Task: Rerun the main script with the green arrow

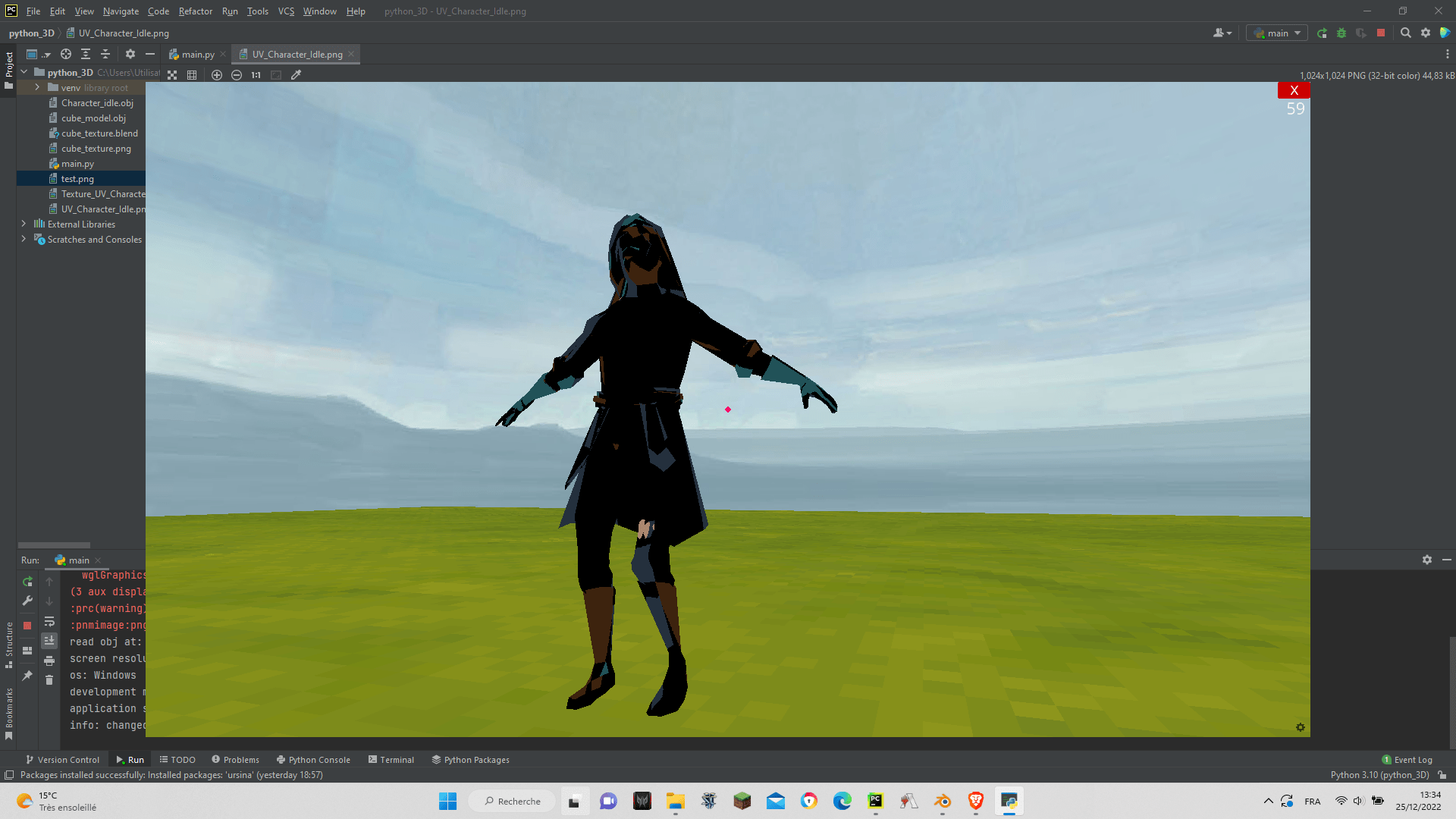Action: 27,582
